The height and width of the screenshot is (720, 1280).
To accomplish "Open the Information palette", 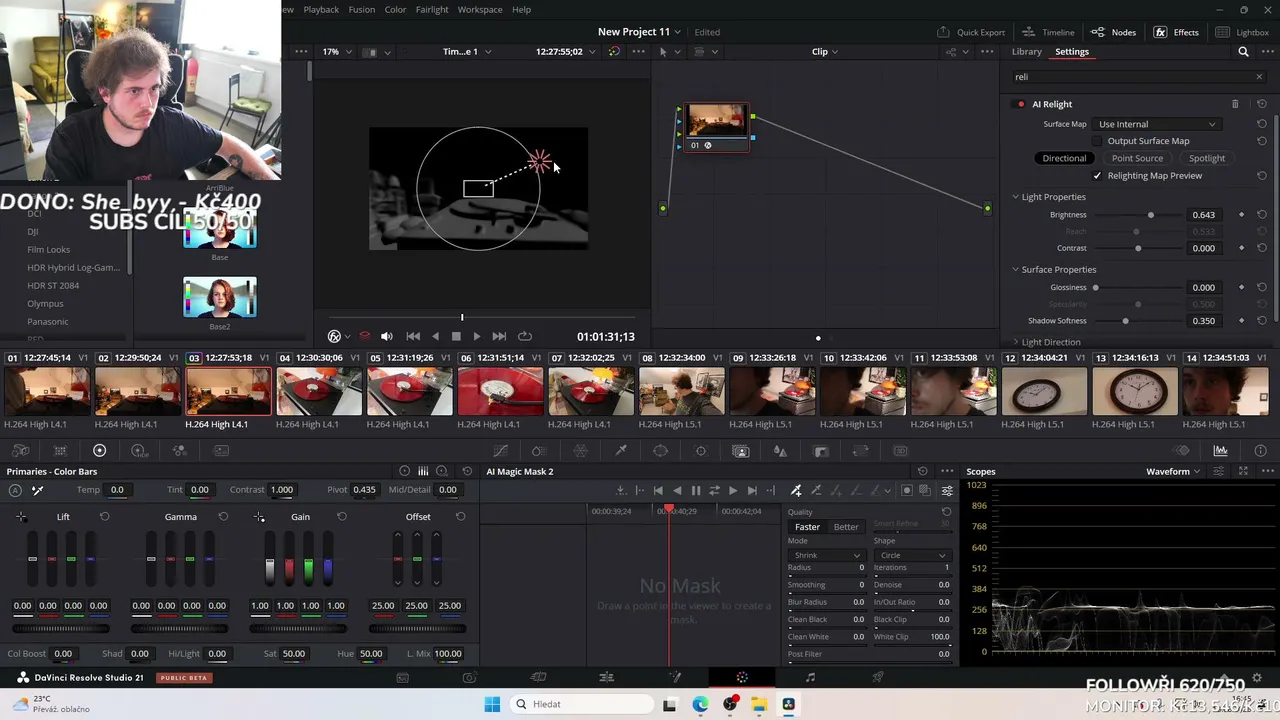I will click(1260, 451).
